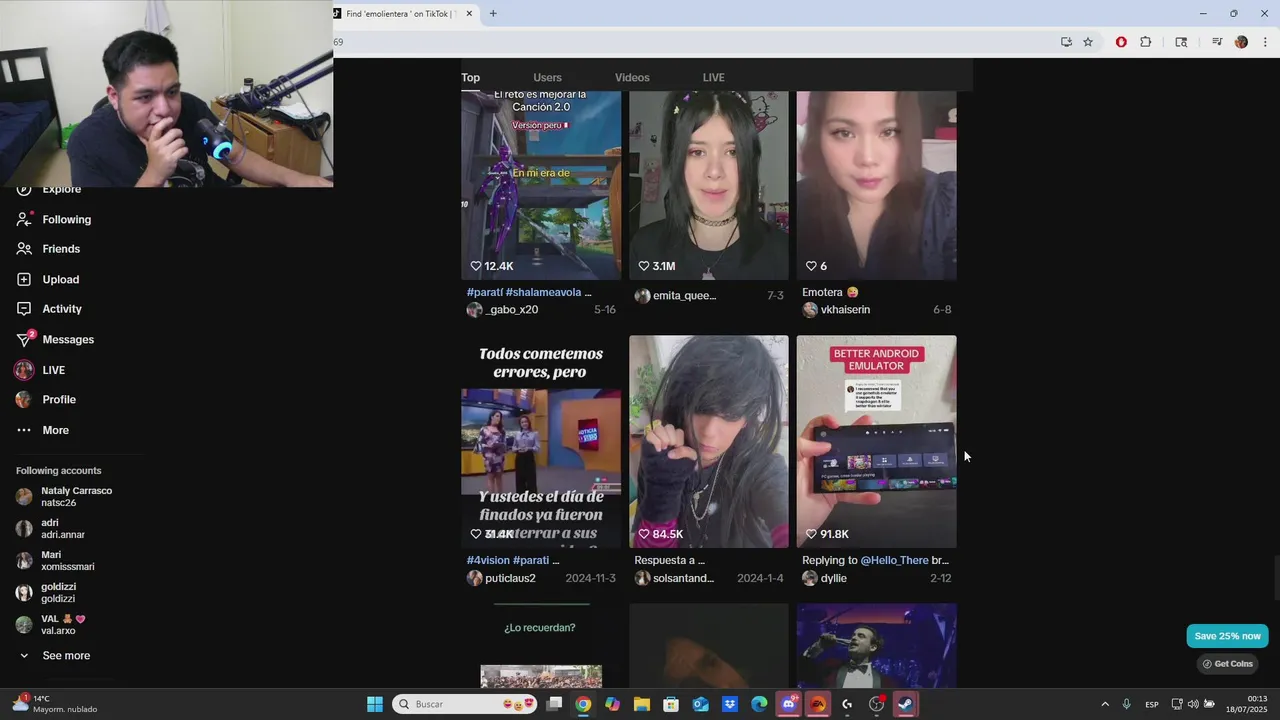Screen dimensions: 1280x720
Task: Open Dropbox from the taskbar
Action: [x=730, y=704]
